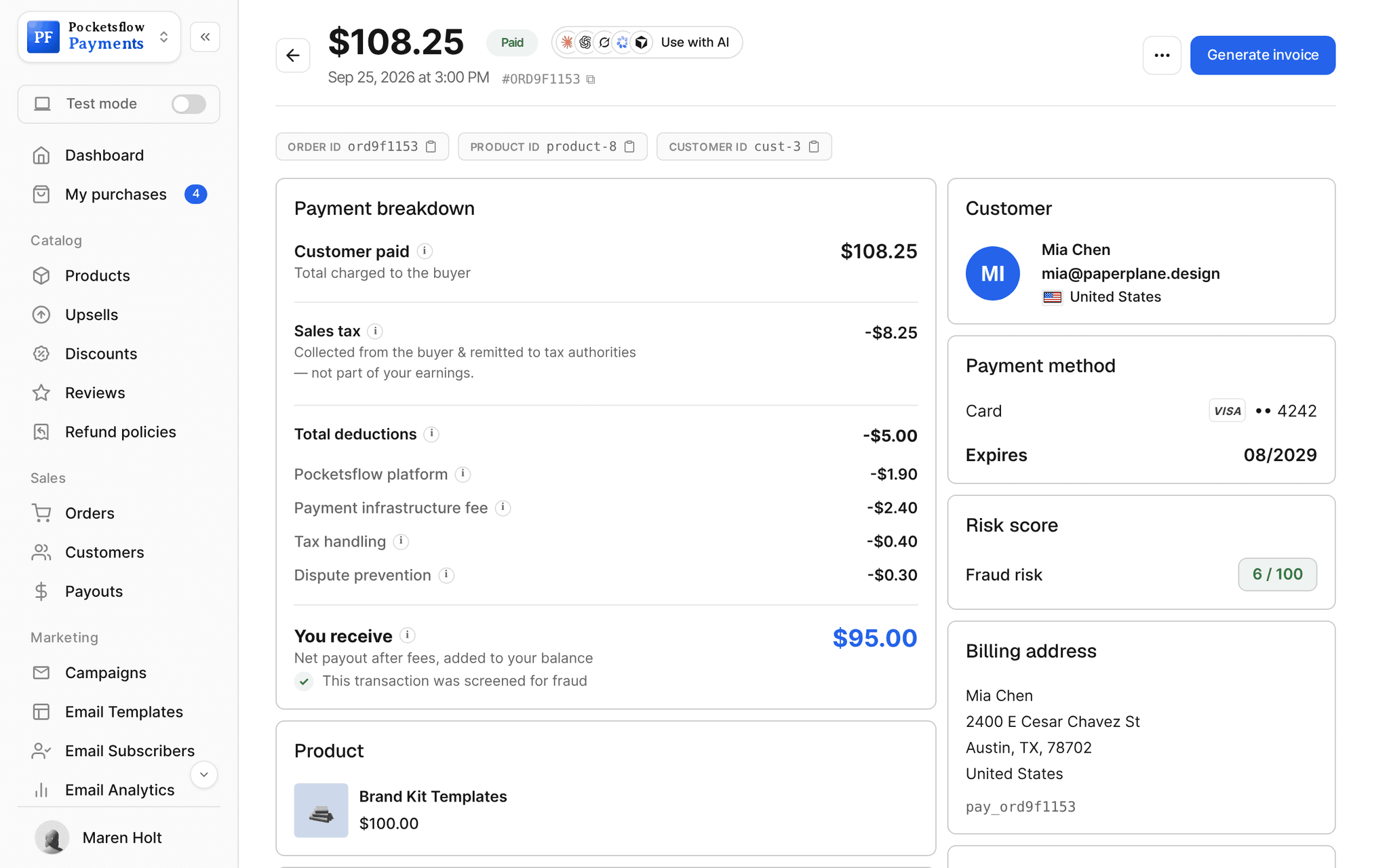Show info for Payment infrastructure fee
Viewport: 1389px width, 868px height.
[503, 508]
